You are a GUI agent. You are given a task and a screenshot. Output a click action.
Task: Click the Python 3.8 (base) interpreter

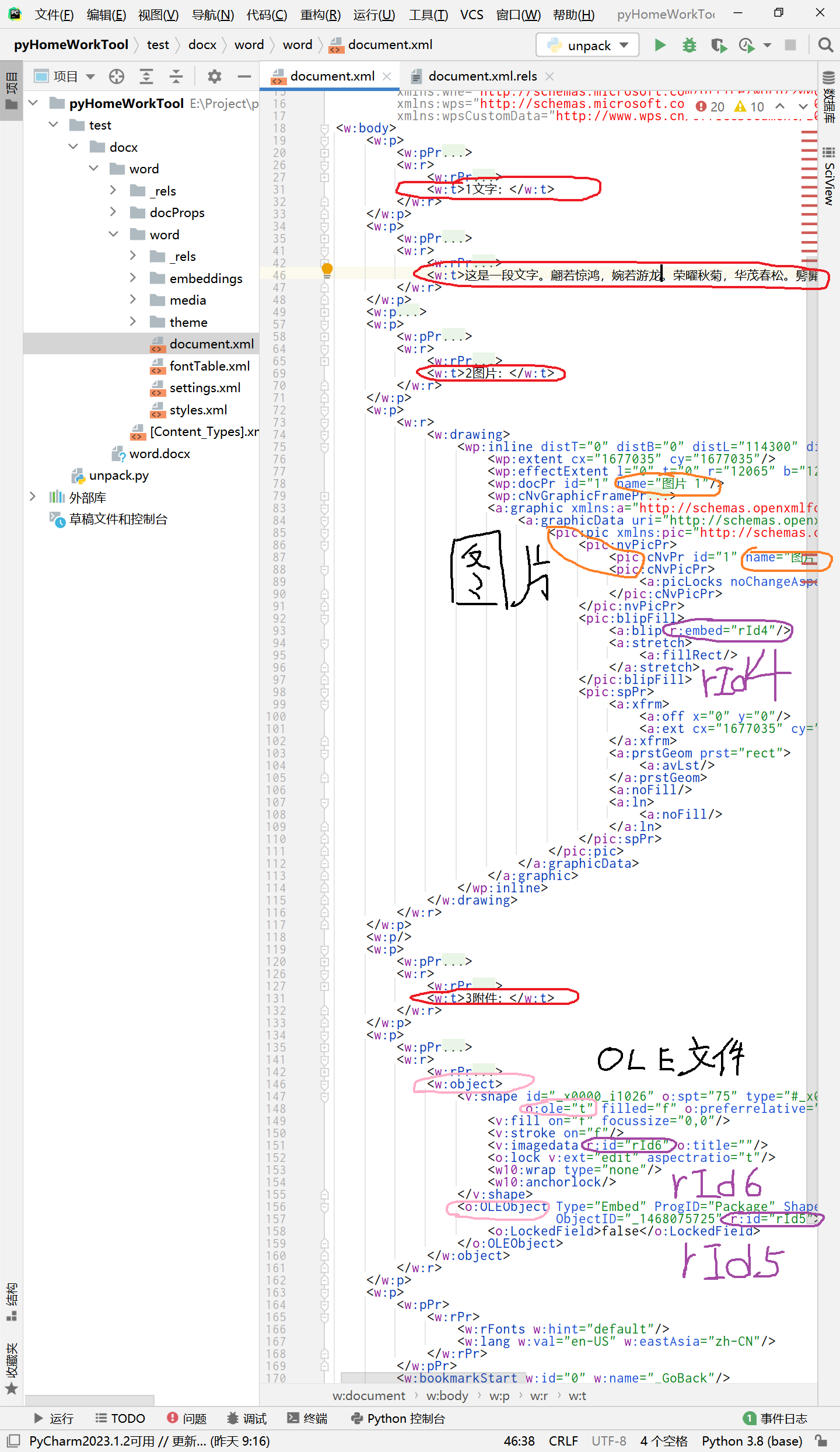pyautogui.click(x=752, y=1441)
